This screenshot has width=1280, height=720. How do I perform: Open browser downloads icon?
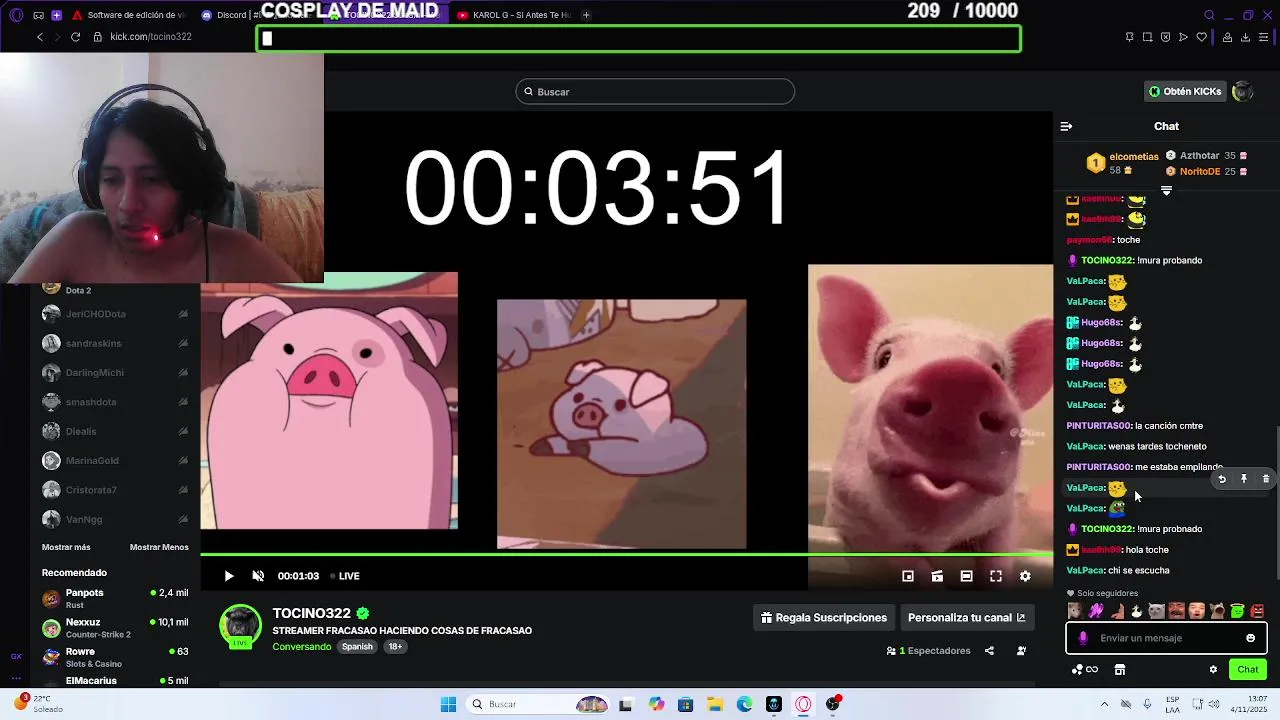pyautogui.click(x=1245, y=37)
